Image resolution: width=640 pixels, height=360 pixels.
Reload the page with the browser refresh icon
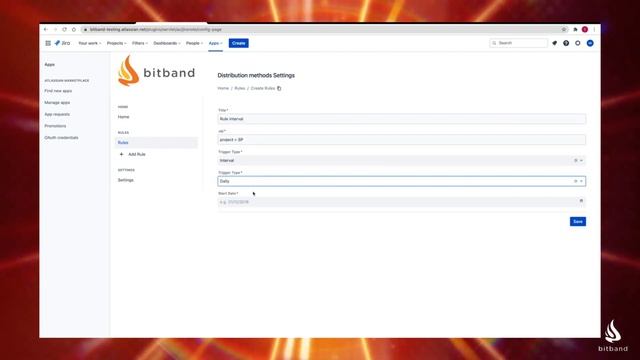point(64,29)
